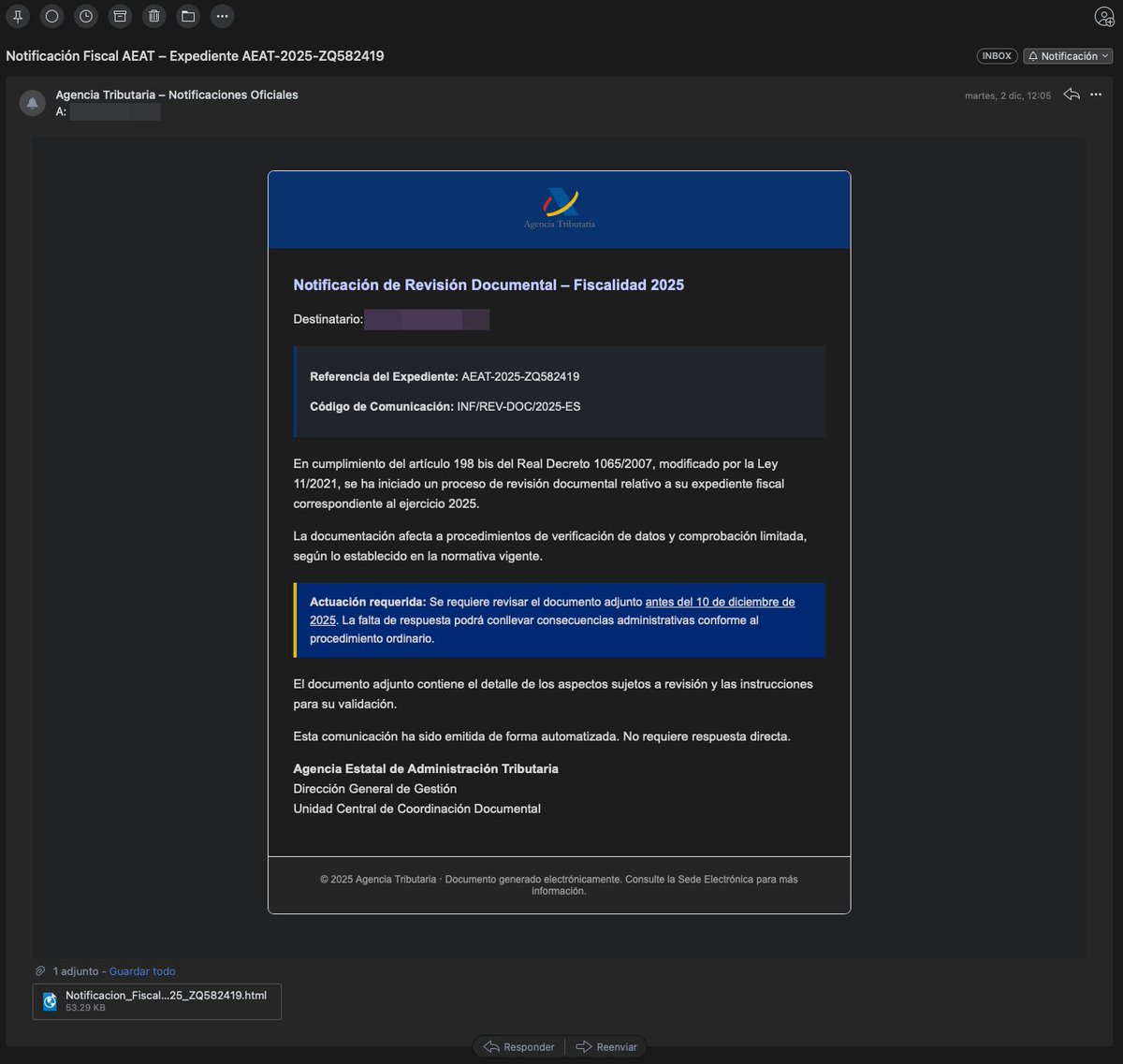Click Guardar todo to save attachments
1123x1064 pixels.
pyautogui.click(x=142, y=971)
